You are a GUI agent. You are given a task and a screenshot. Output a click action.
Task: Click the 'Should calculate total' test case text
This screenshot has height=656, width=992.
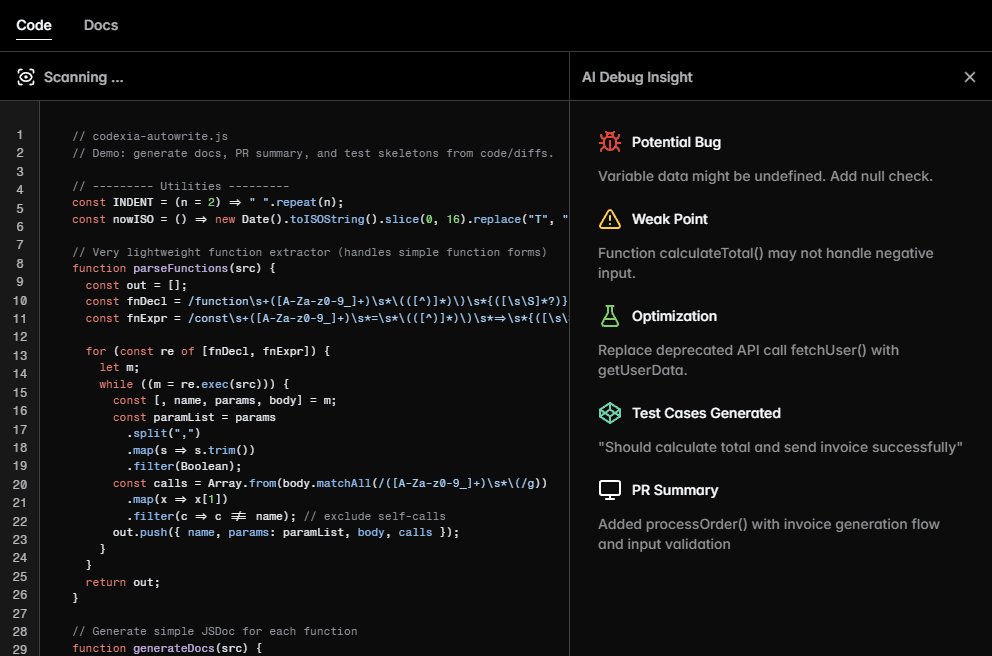tap(780, 447)
